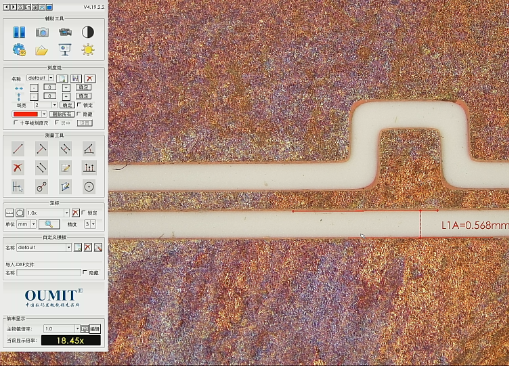Select the pencil note annotation tool
Image resolution: width=509 pixels, height=366 pixels.
65,168
